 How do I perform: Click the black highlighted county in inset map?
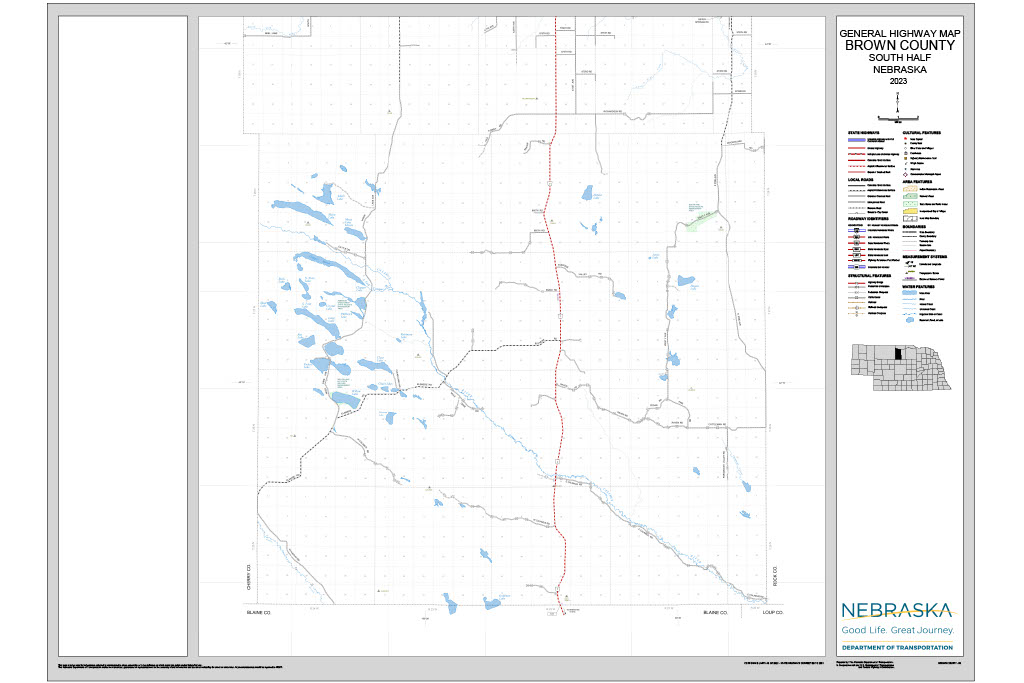point(898,353)
